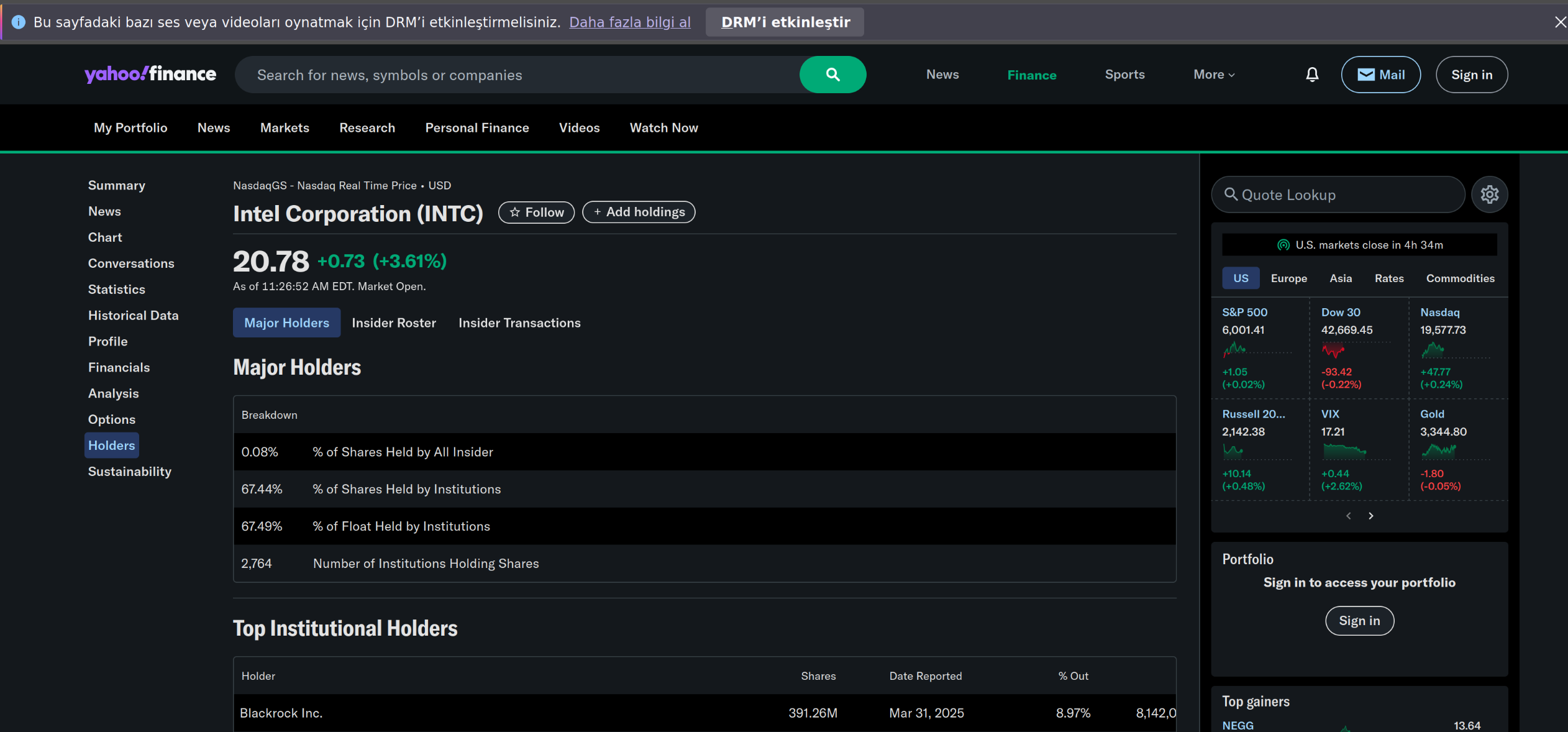Open the VIX index link
1568x732 pixels.
[1330, 414]
